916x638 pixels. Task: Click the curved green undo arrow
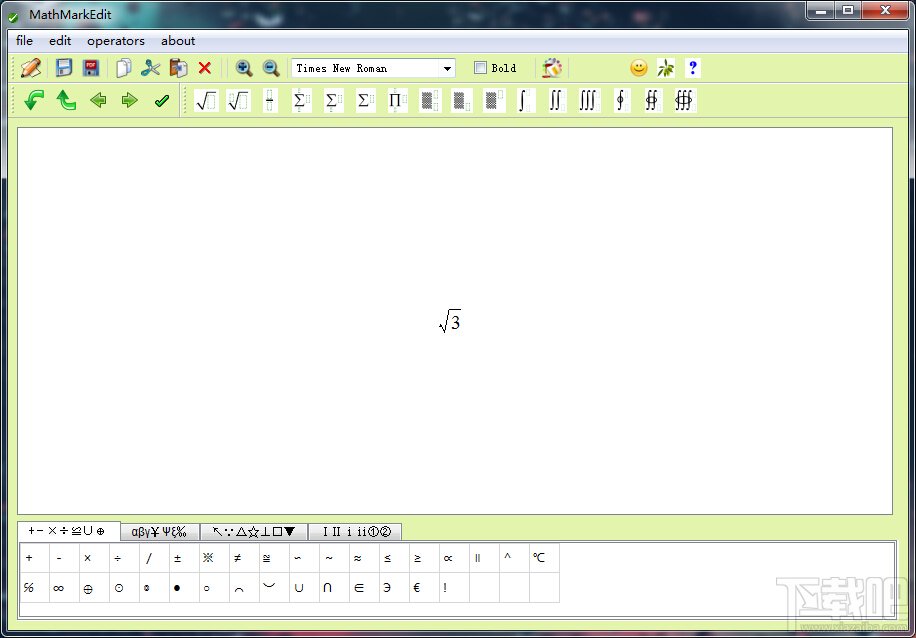[x=34, y=100]
